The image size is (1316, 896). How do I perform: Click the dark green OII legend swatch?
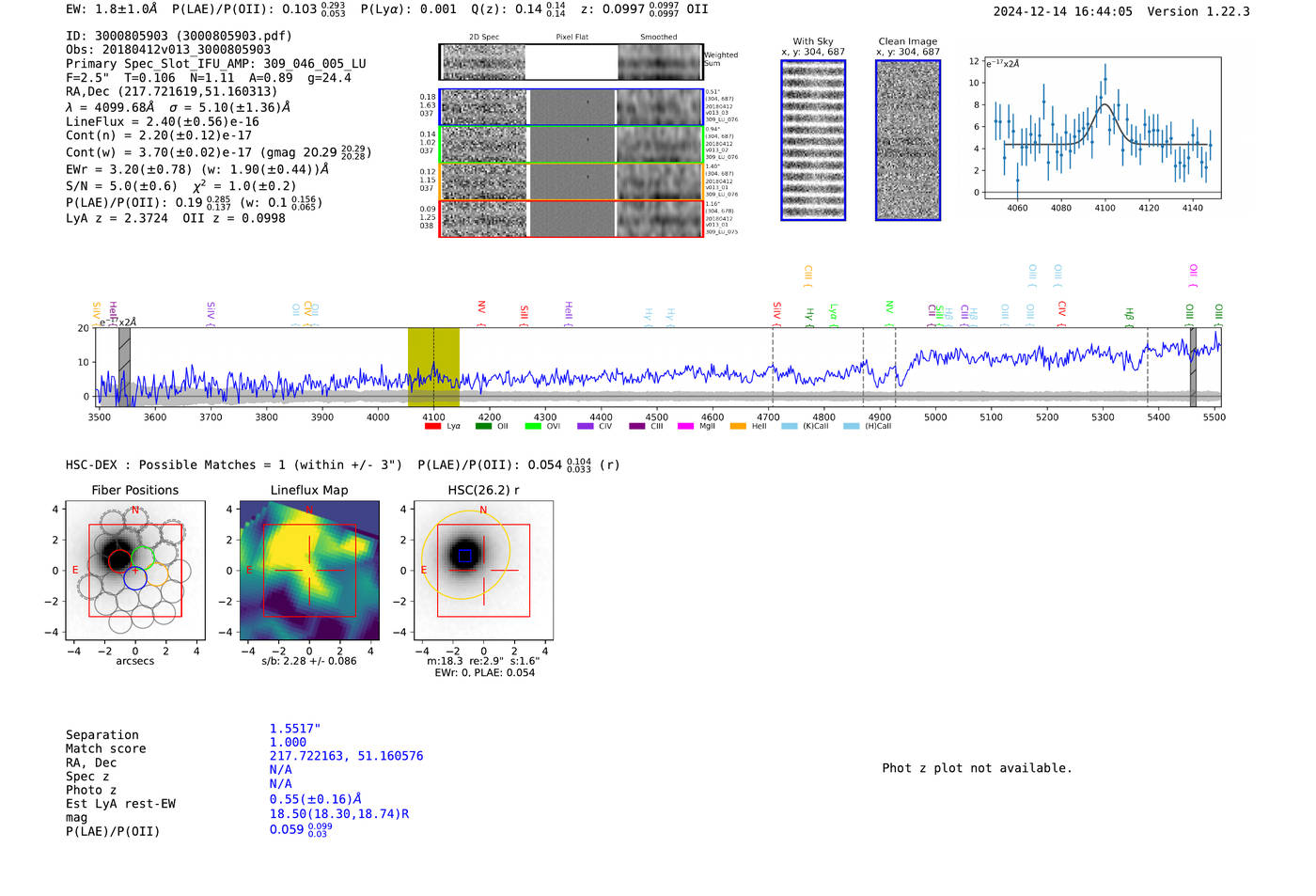click(483, 426)
